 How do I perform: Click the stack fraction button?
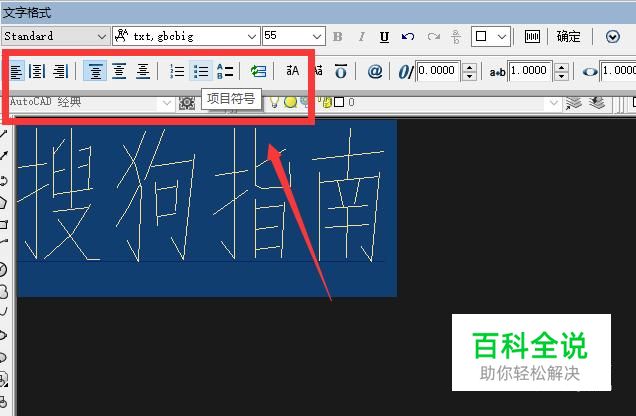(x=456, y=36)
